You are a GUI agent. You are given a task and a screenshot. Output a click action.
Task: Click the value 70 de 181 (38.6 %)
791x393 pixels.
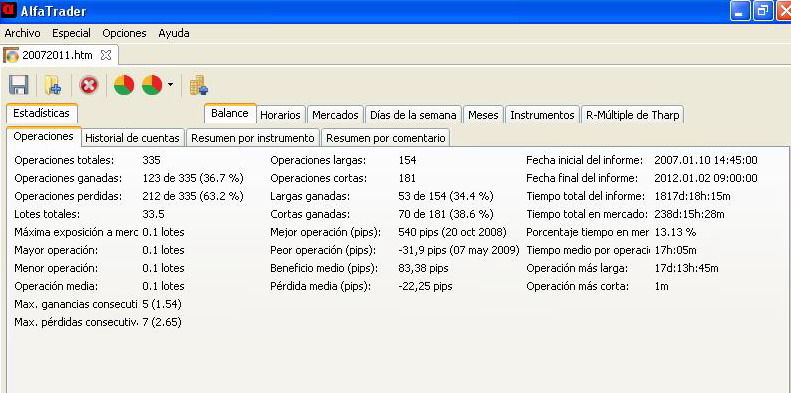[x=446, y=214]
